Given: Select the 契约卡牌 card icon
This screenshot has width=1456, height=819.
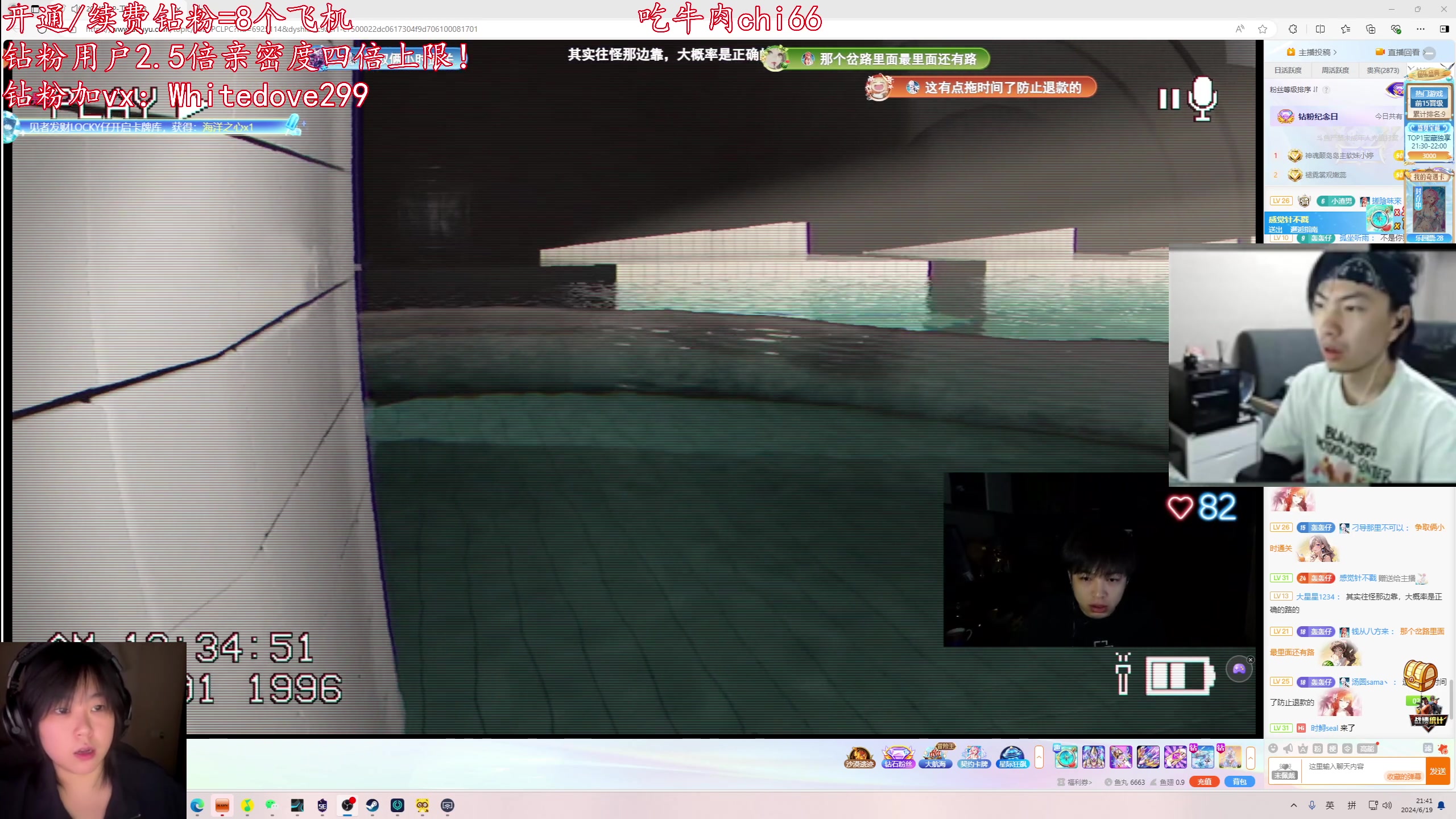Looking at the screenshot, I should 974,757.
